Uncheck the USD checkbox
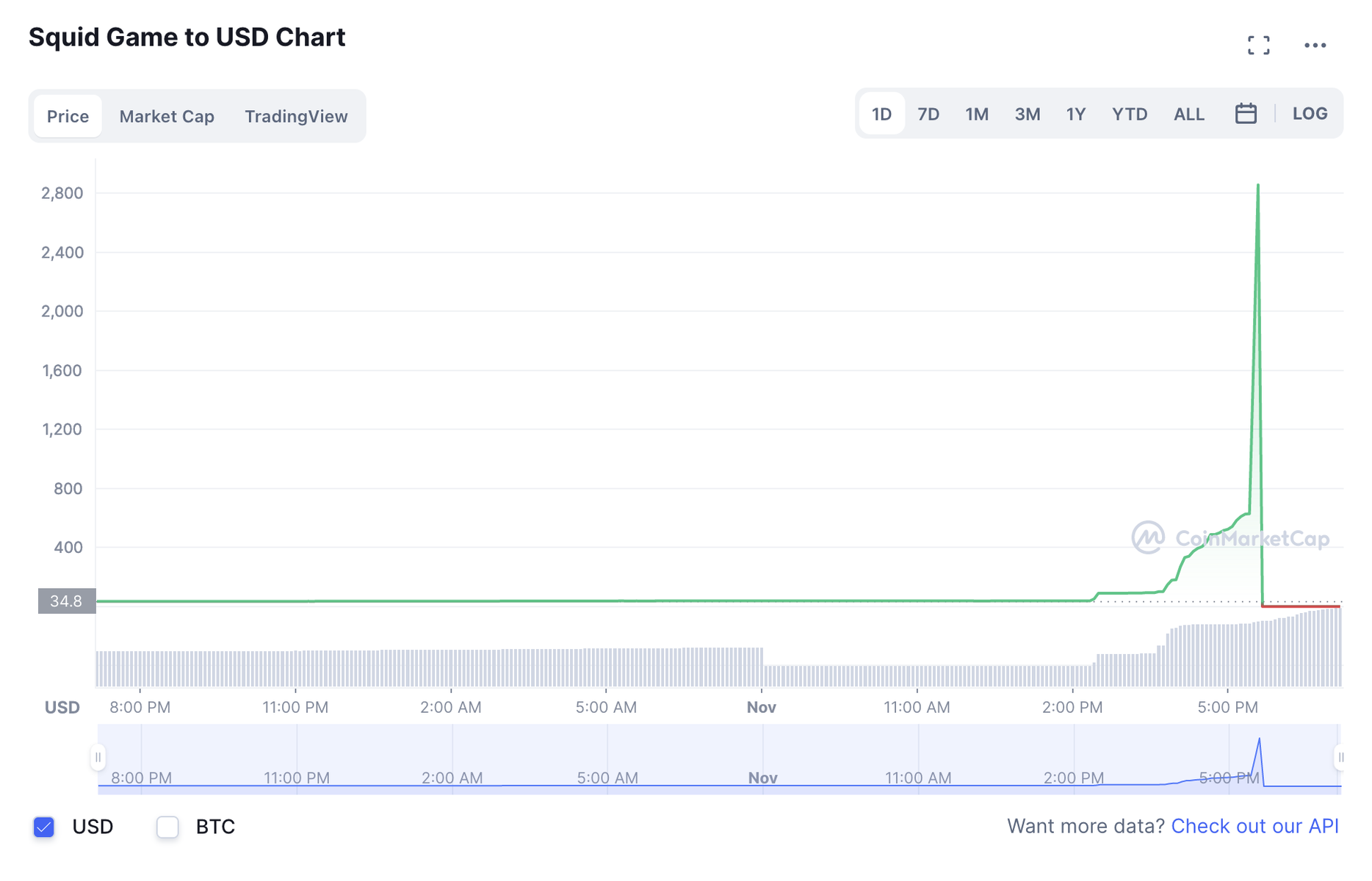This screenshot has height=881, width=1372. pos(44,827)
